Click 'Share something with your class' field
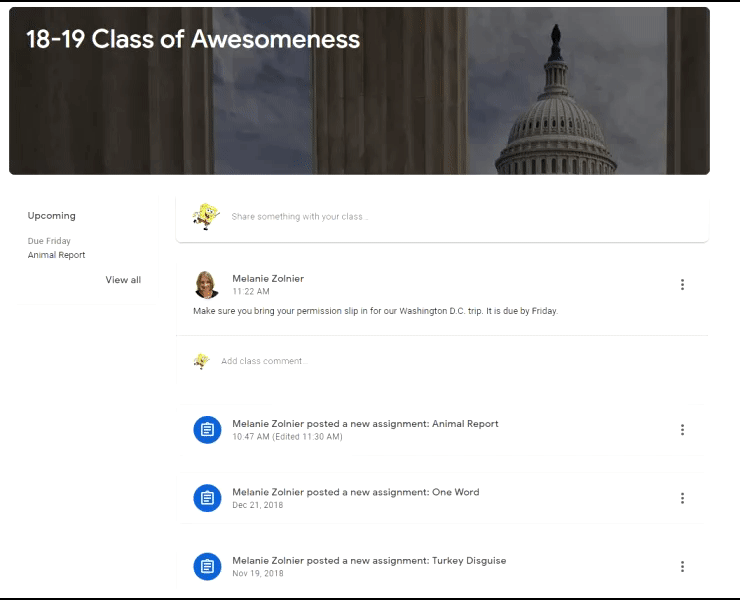The width and height of the screenshot is (740, 600). tap(442, 219)
